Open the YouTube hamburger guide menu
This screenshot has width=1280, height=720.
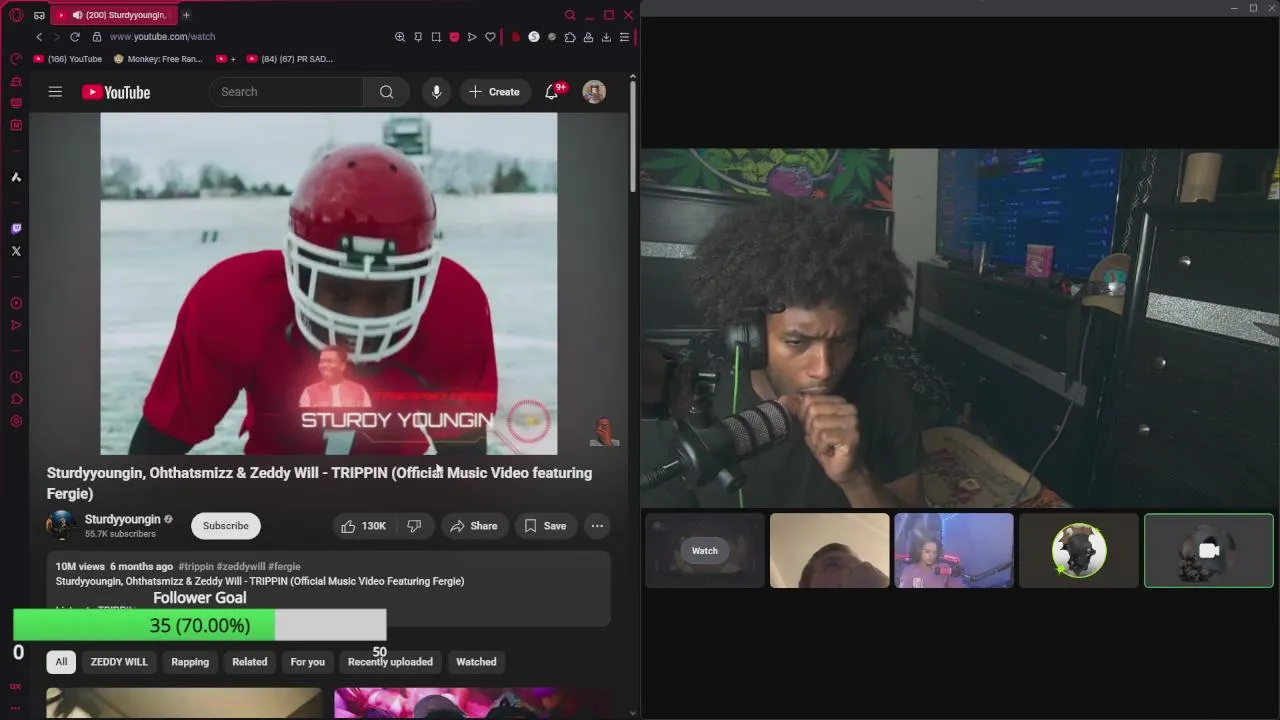click(55, 92)
